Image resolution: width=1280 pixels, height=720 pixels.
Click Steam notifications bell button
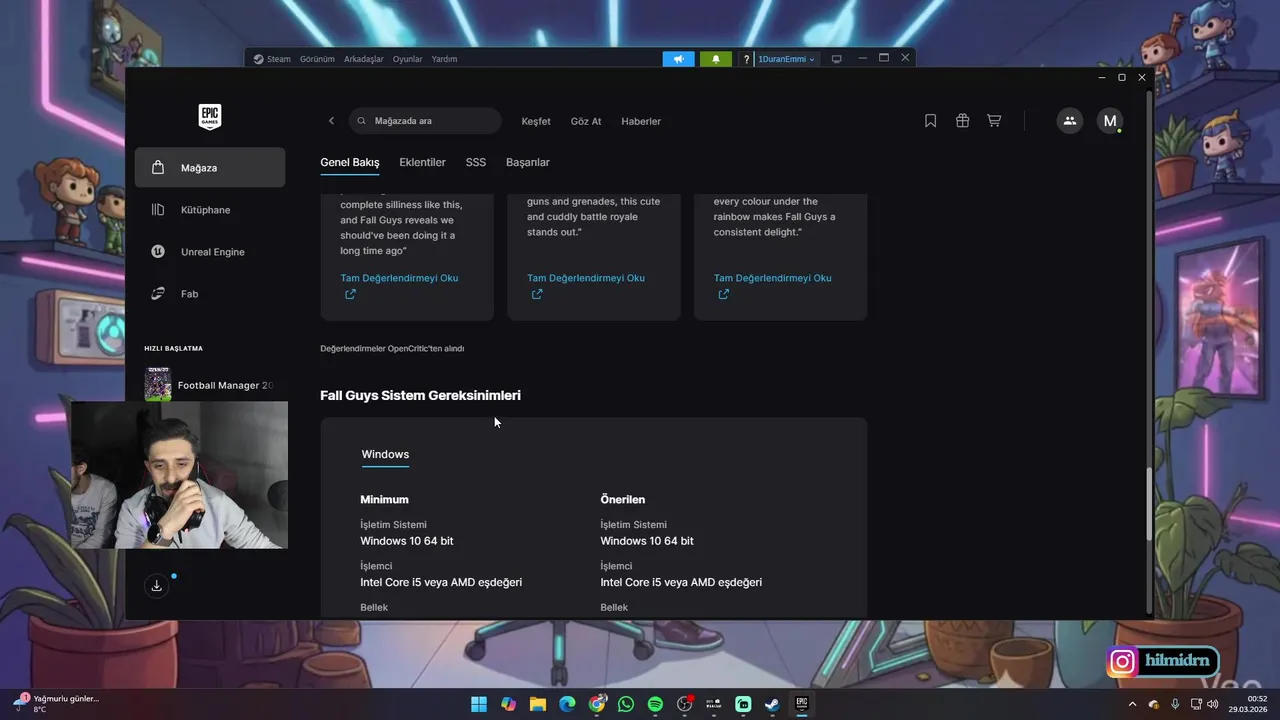[x=716, y=59]
